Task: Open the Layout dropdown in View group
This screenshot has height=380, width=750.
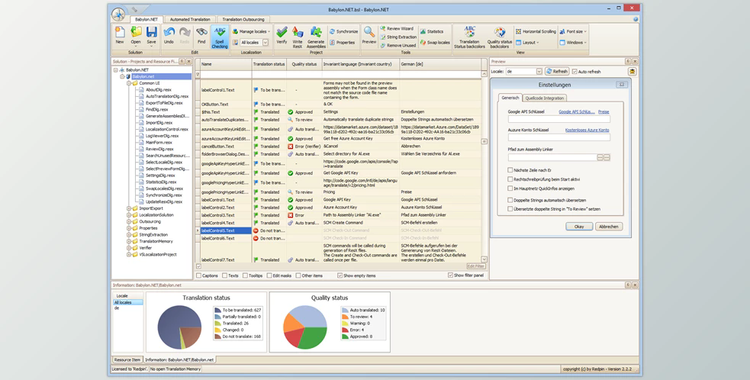Action: (528, 43)
